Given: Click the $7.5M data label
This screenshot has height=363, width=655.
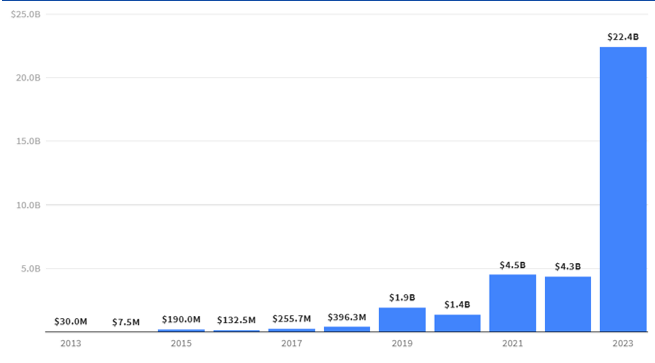Looking at the screenshot, I should click(x=126, y=322).
